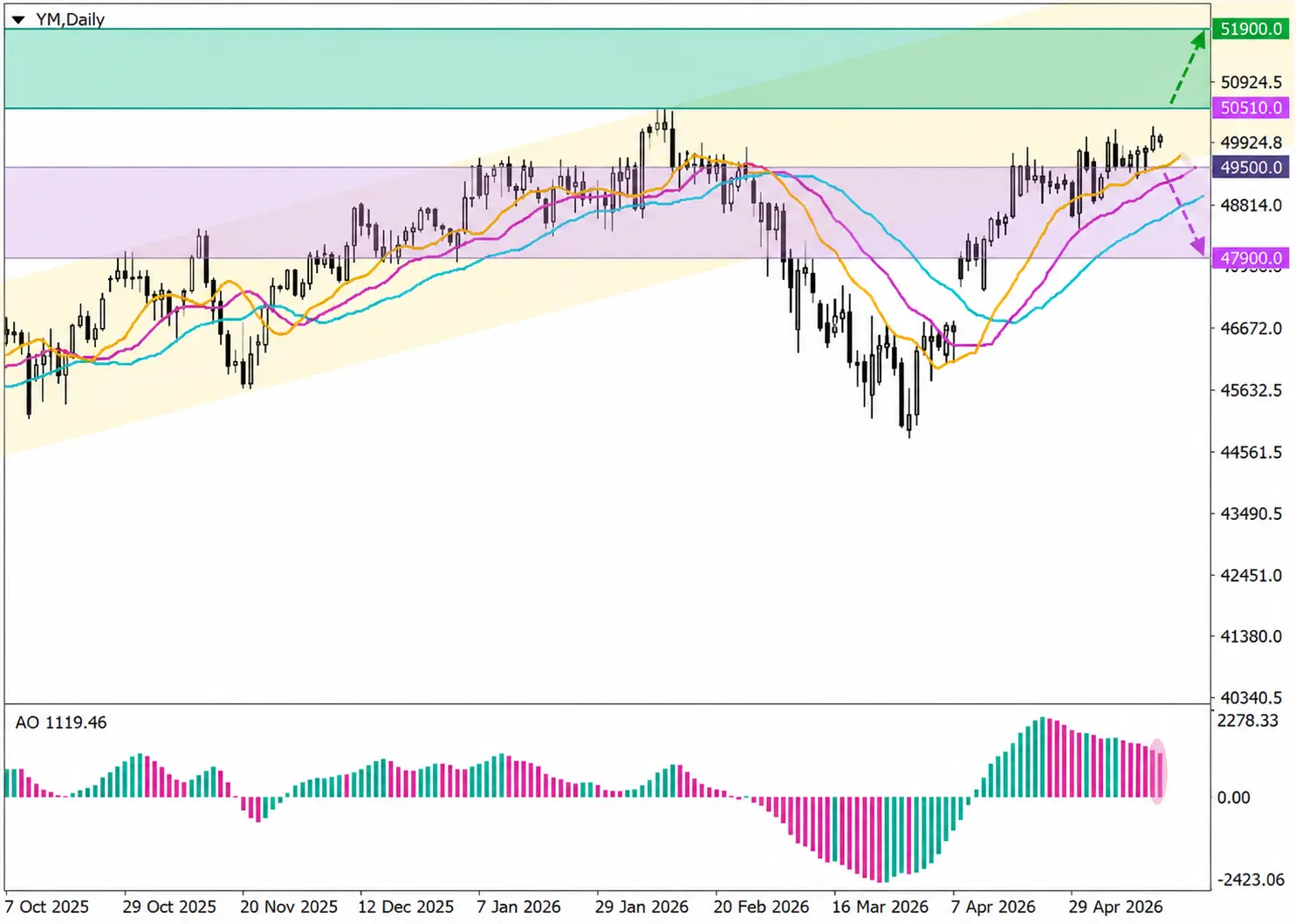The image size is (1296, 924).
Task: Select the 40340.5 price axis value
Action: [1251, 697]
